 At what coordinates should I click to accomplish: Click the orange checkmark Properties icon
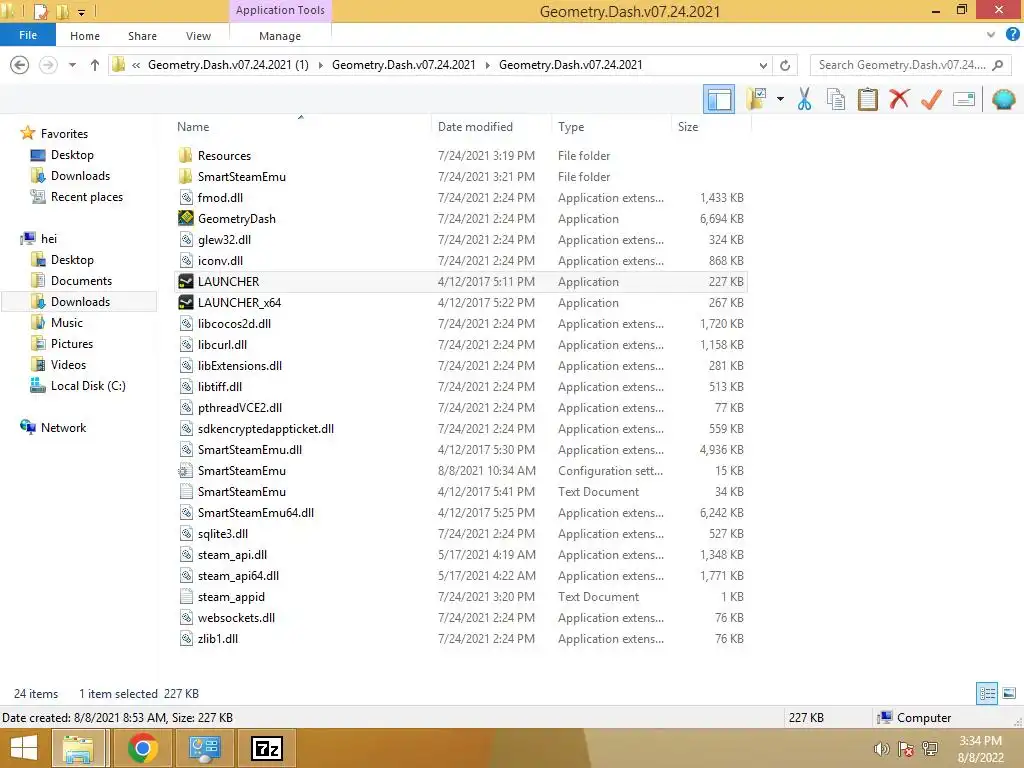pos(931,99)
